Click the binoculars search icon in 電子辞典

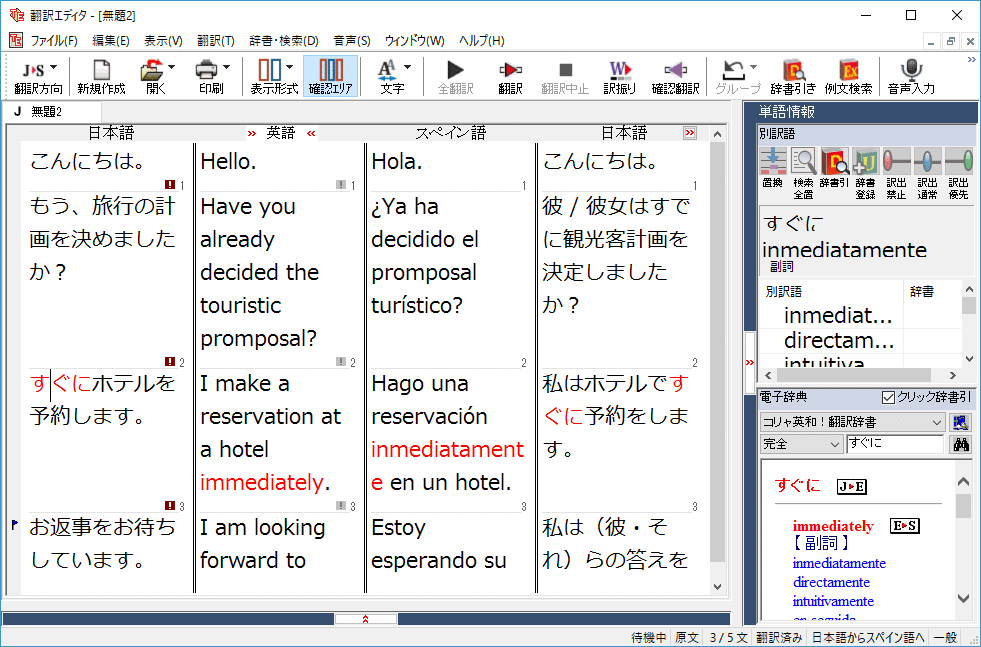click(x=961, y=444)
